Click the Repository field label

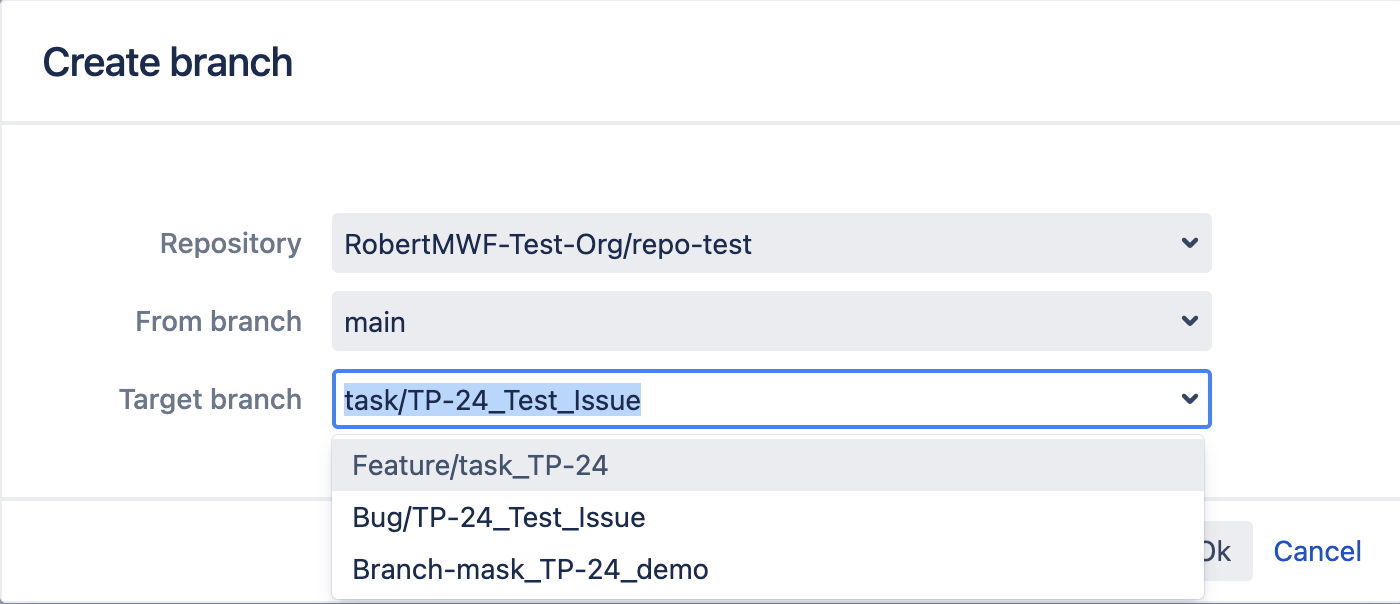pyautogui.click(x=231, y=244)
